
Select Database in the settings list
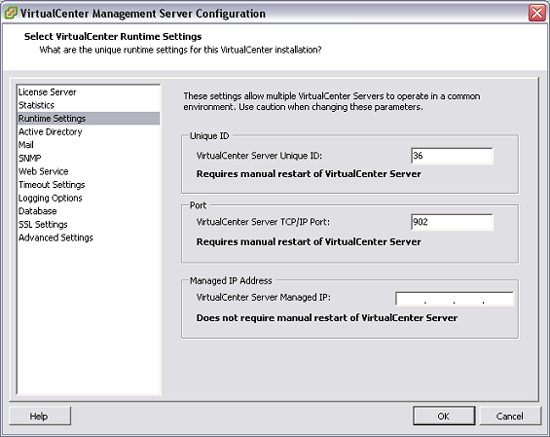click(38, 211)
